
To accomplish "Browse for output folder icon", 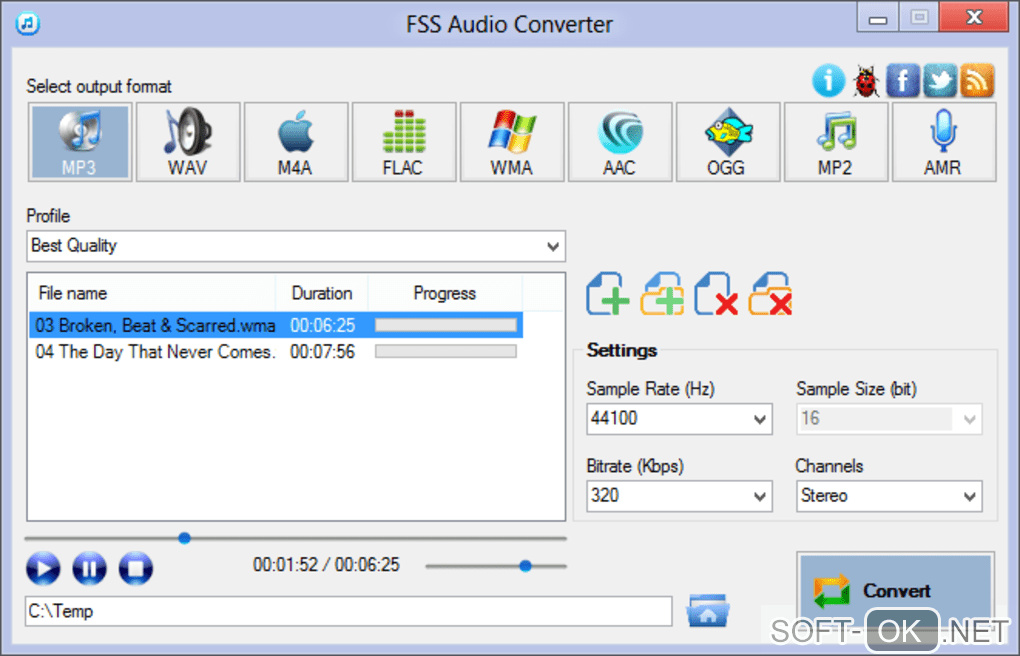I will click(x=708, y=610).
